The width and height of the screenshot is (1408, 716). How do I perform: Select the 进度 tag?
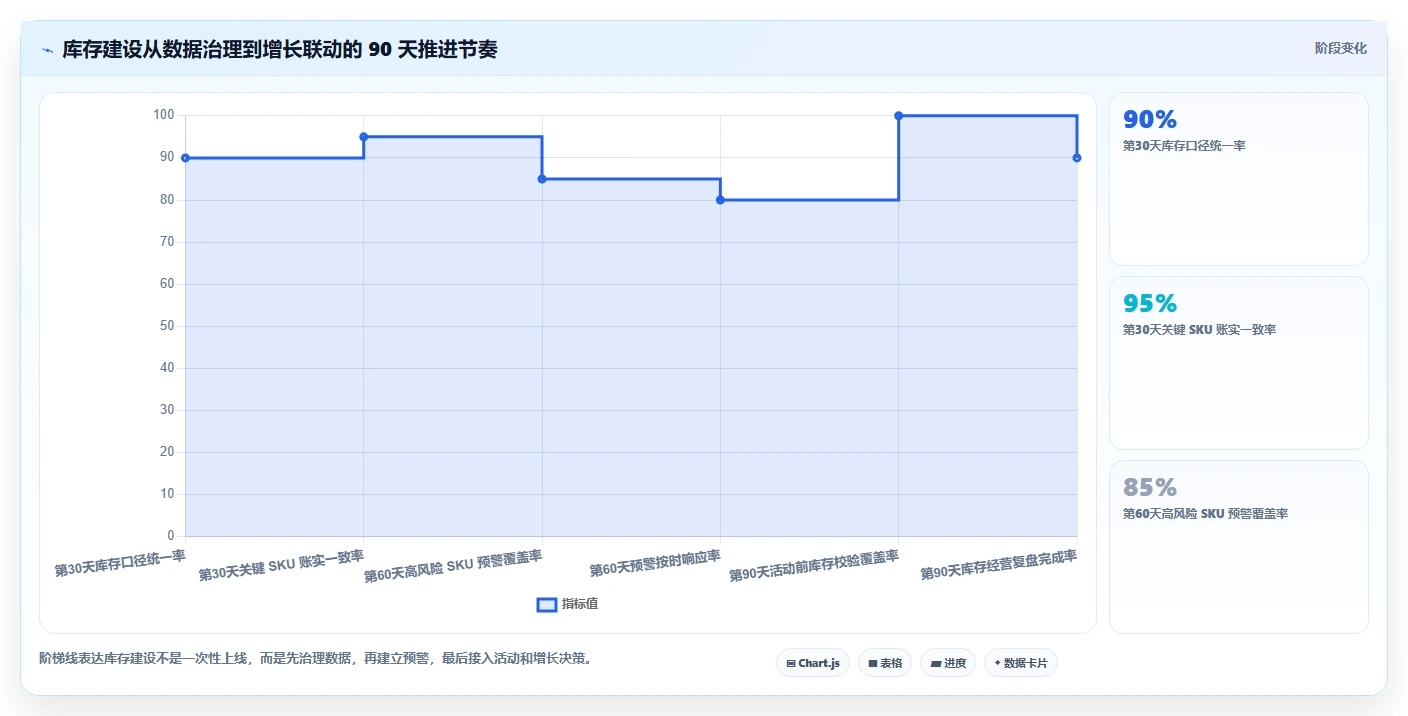point(948,663)
